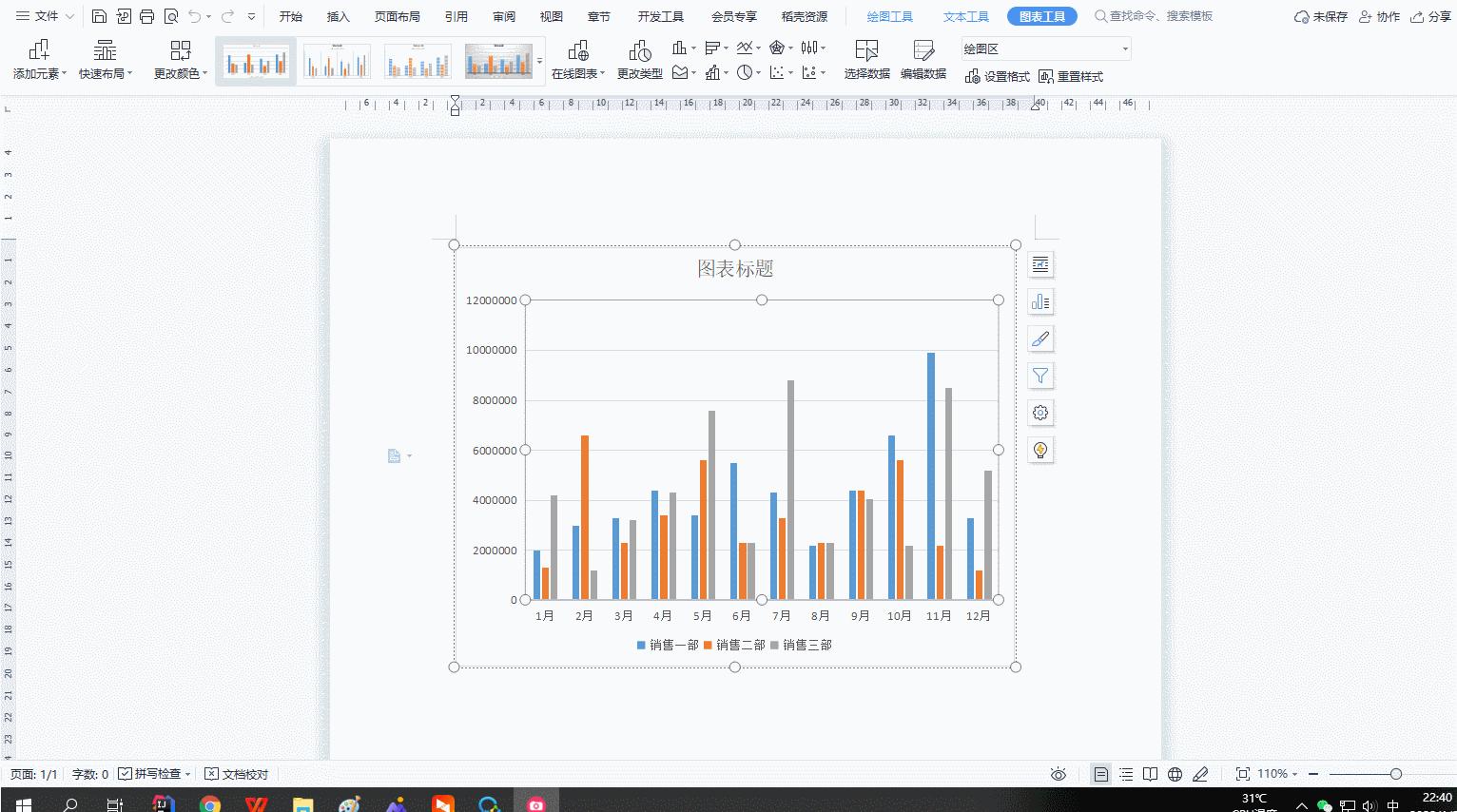
Task: Open the 绘图区 element selector dropdown
Action: pos(1044,48)
